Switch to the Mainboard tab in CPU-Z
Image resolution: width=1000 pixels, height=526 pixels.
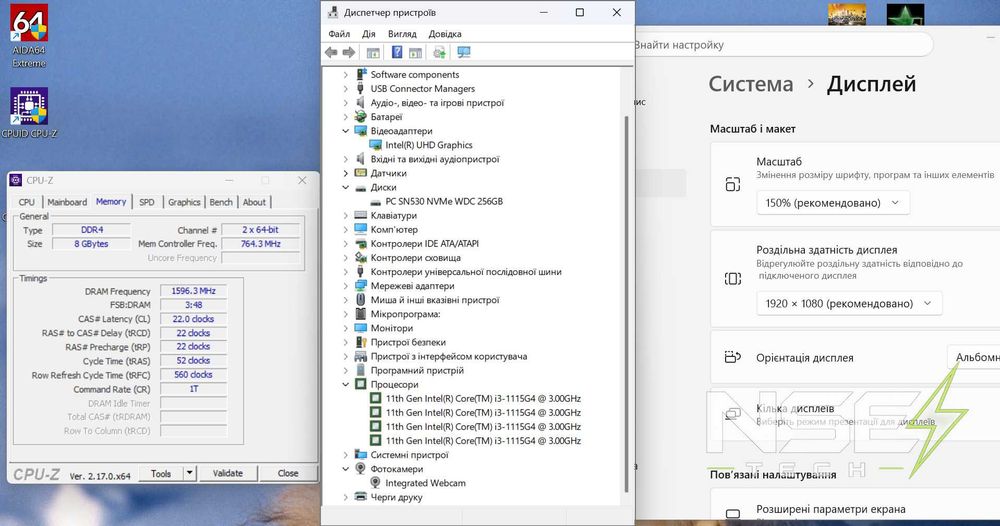(x=67, y=202)
